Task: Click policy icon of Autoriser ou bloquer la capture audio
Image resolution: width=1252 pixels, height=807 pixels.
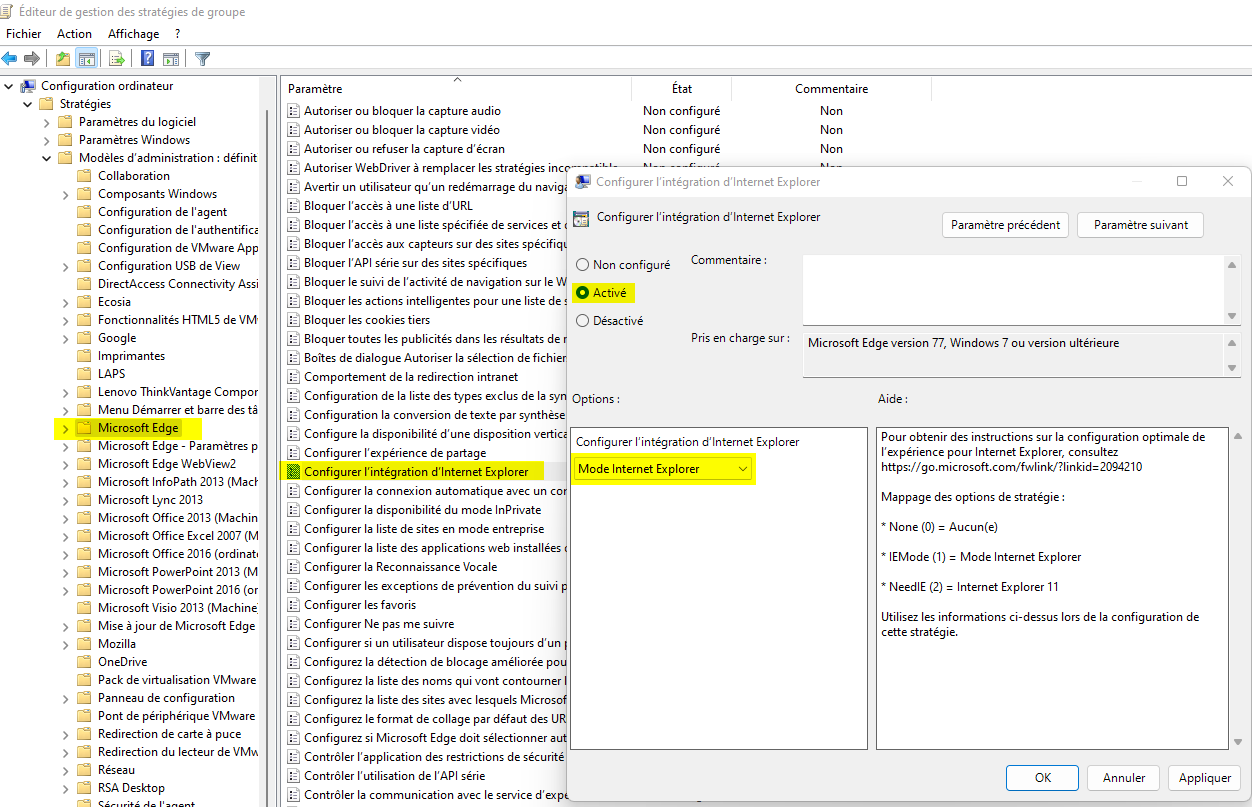Action: click(x=294, y=111)
